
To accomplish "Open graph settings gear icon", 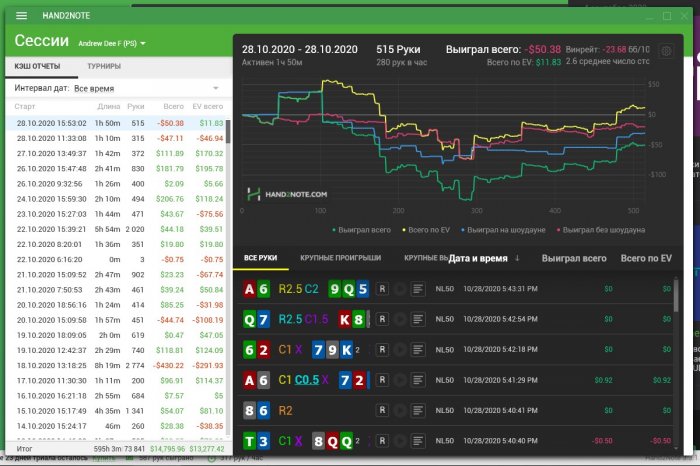I will [666, 50].
